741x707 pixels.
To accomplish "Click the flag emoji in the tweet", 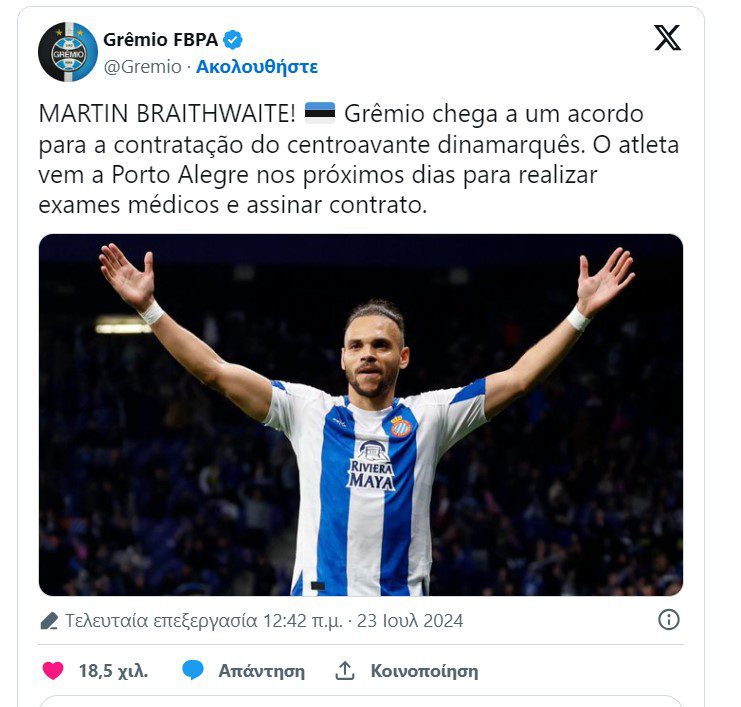I will click(x=320, y=113).
